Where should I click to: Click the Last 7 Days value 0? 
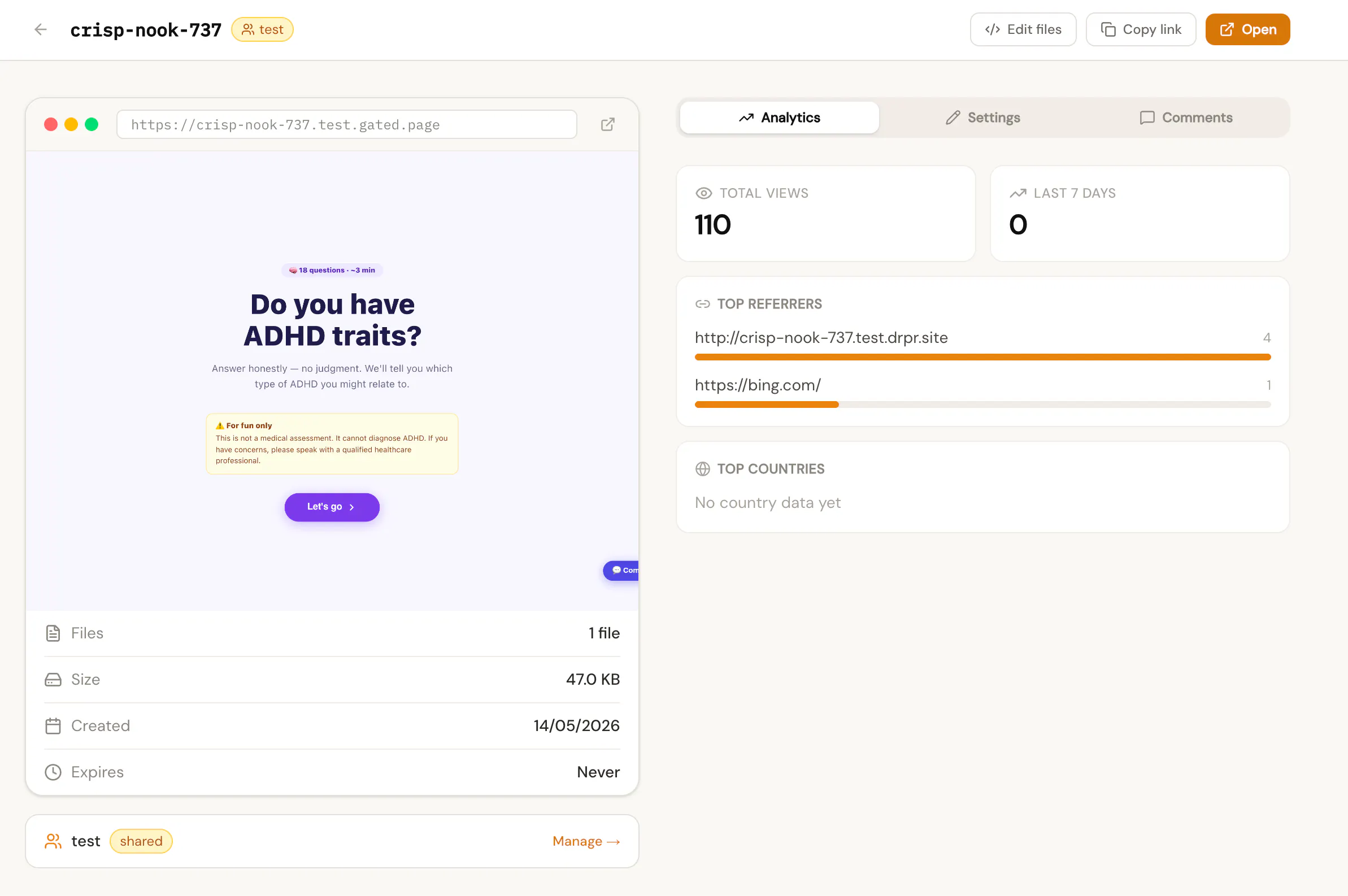1018,225
